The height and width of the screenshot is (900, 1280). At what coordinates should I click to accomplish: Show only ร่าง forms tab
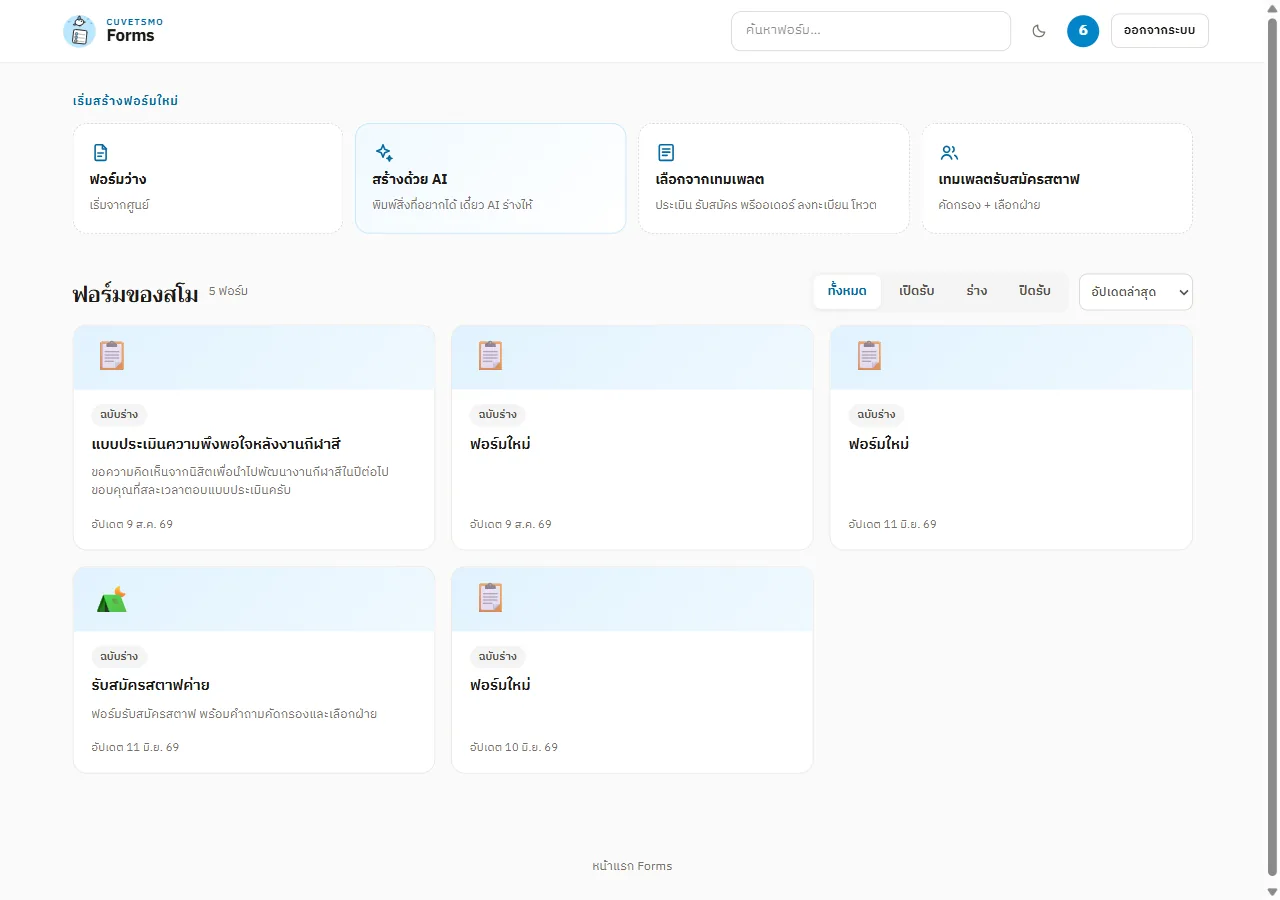tap(977, 291)
